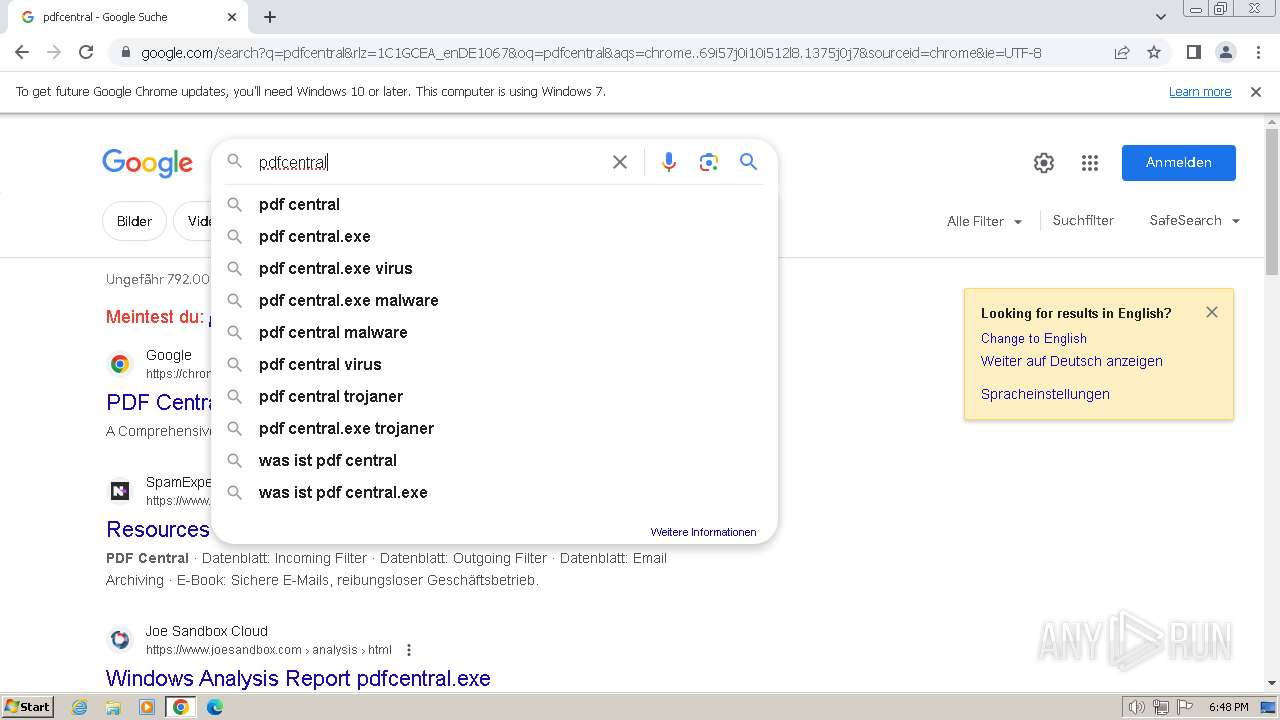Image resolution: width=1280 pixels, height=720 pixels.
Task: Open Microsoft Edge from the taskbar
Action: (x=215, y=707)
